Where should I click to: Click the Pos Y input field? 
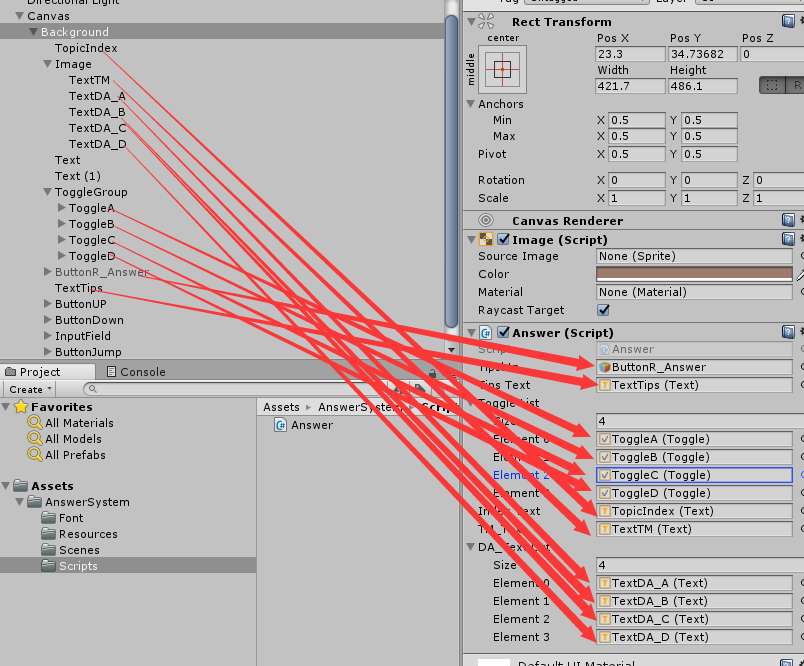(702, 54)
